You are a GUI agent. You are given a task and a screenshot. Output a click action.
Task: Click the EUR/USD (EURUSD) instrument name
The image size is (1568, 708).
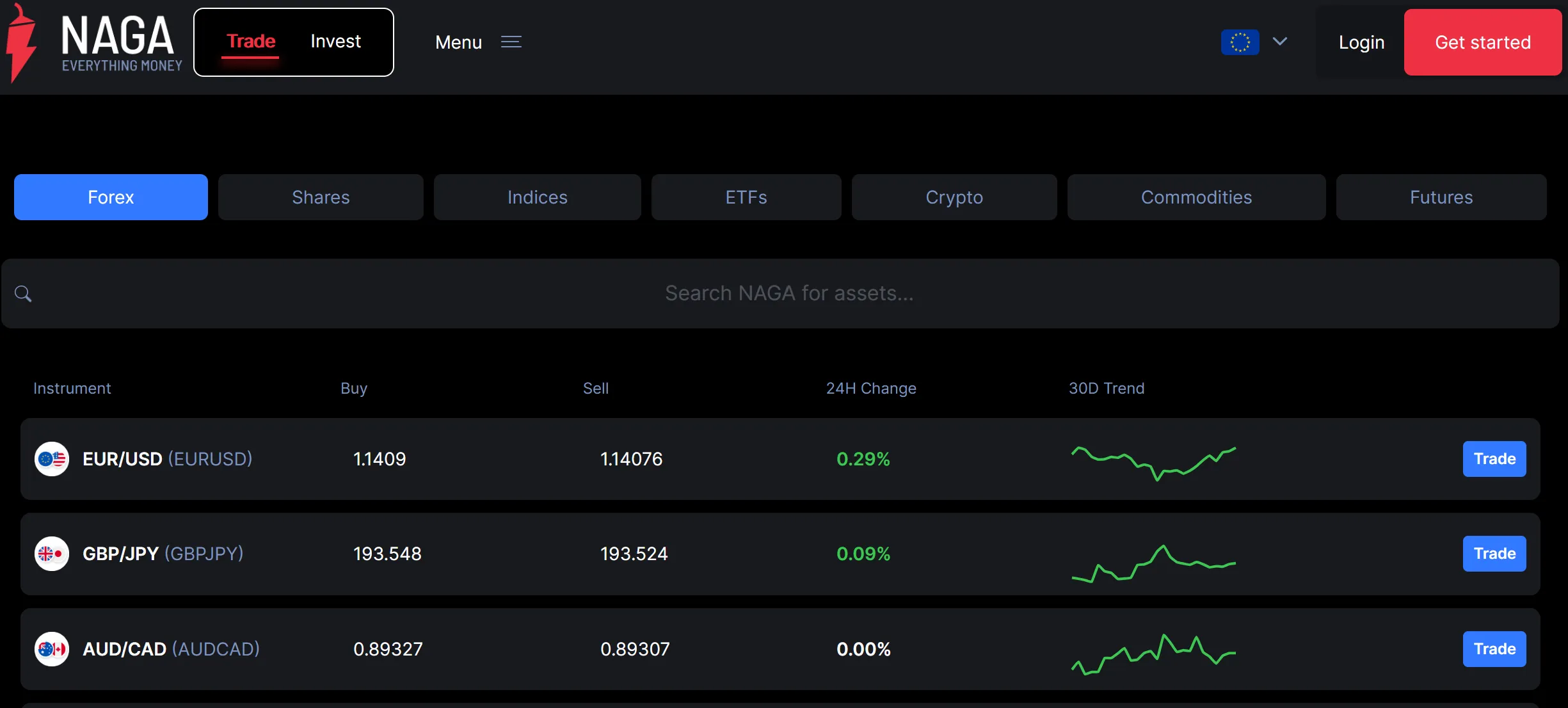coord(168,459)
